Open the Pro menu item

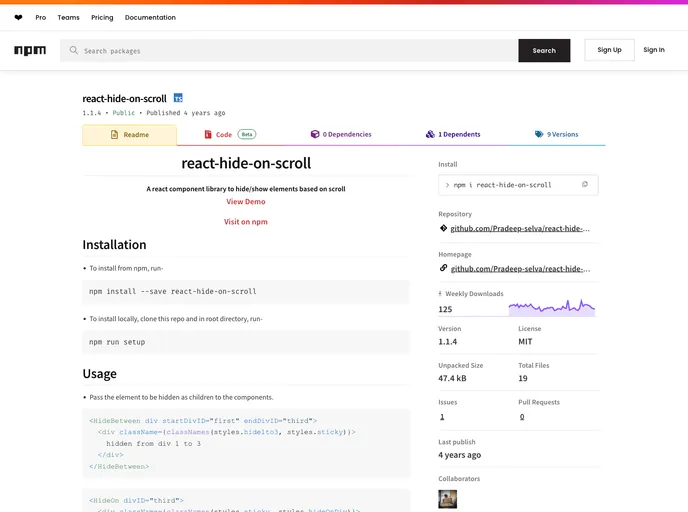[x=41, y=18]
